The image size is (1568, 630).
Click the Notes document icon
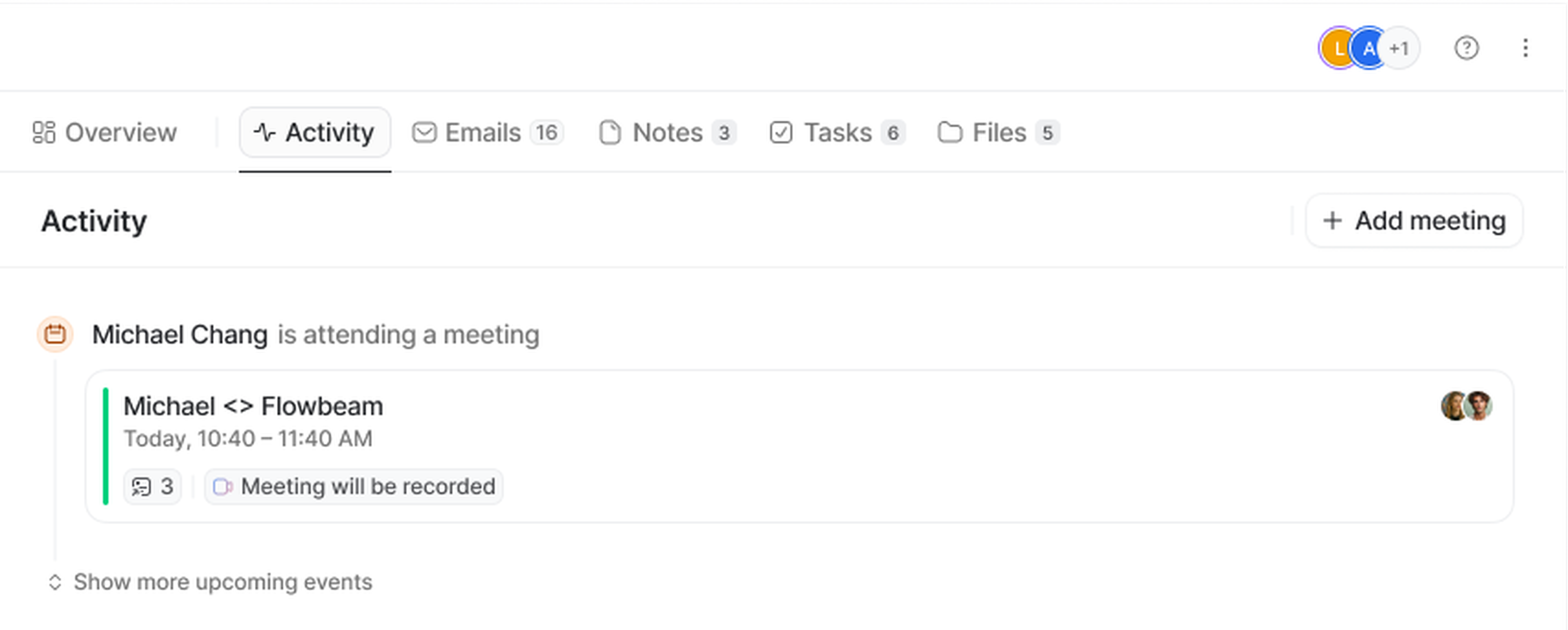pos(610,132)
